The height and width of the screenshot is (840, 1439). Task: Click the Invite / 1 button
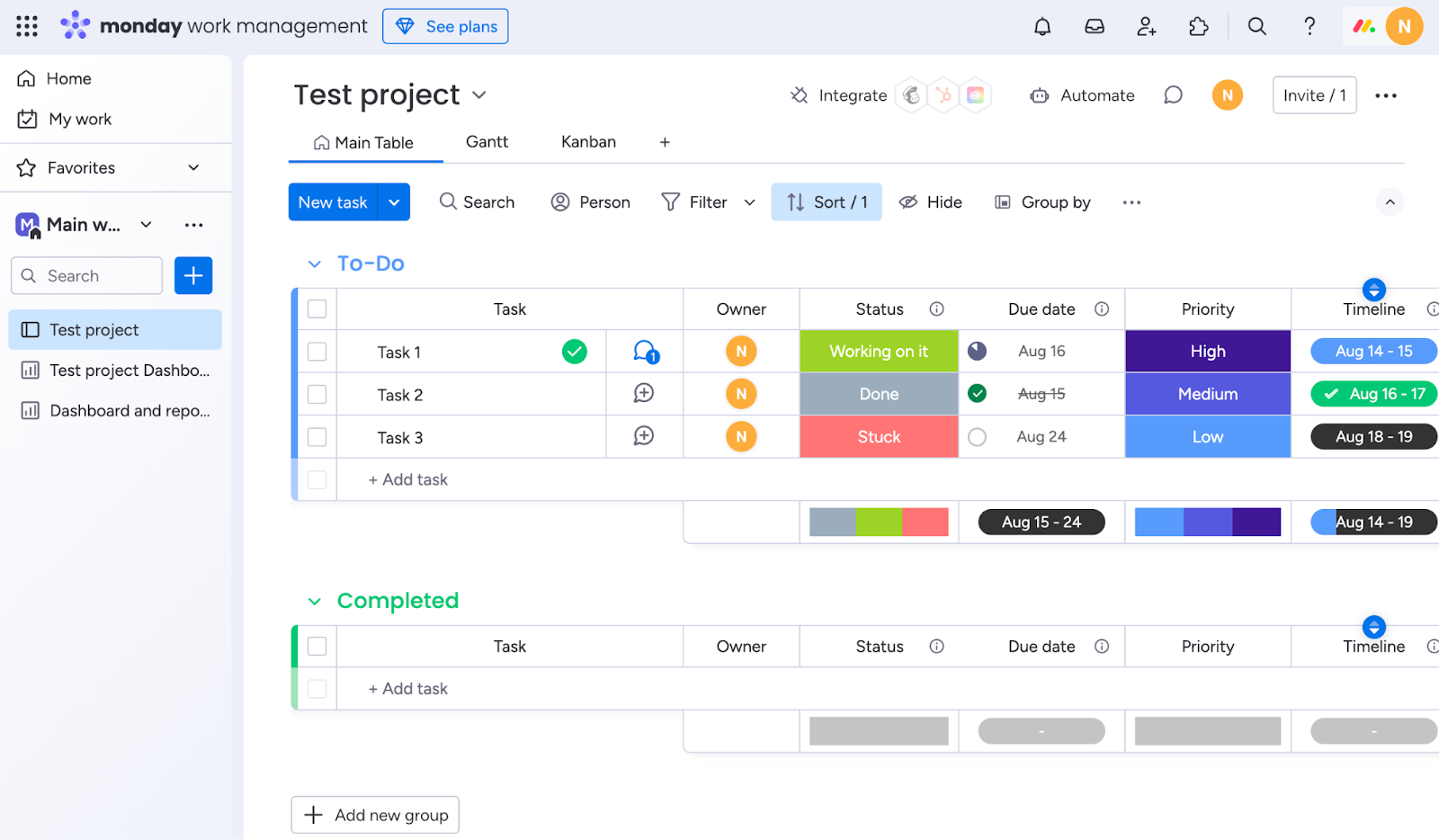[x=1314, y=95]
